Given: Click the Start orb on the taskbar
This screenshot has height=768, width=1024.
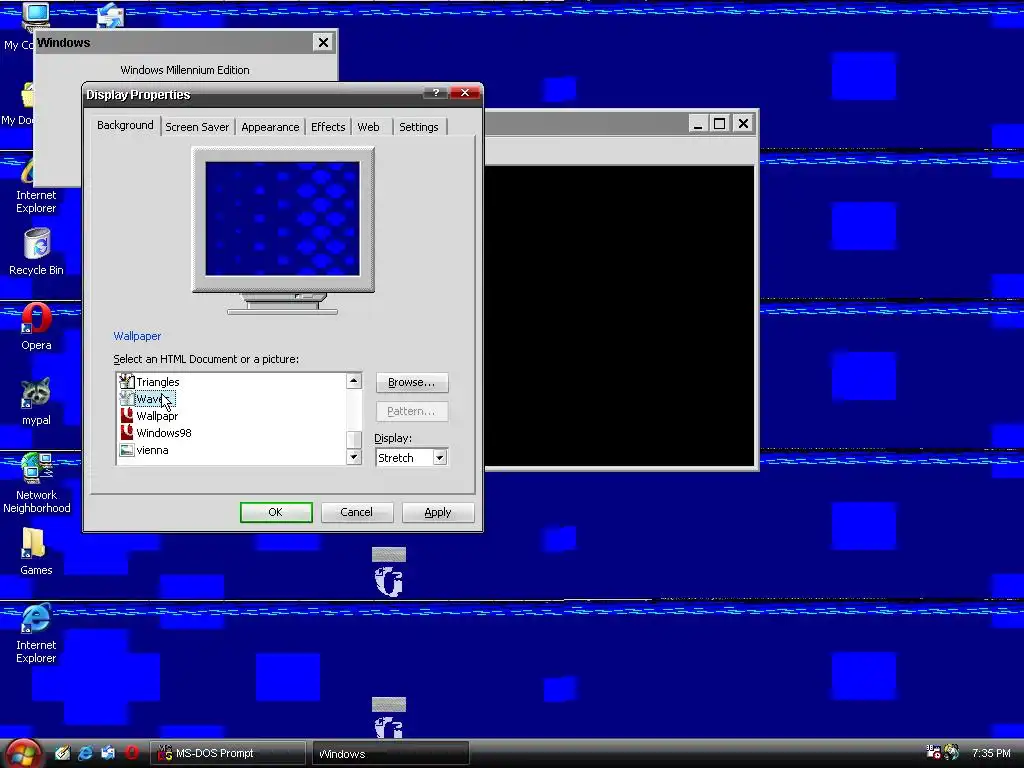Looking at the screenshot, I should pyautogui.click(x=22, y=754).
